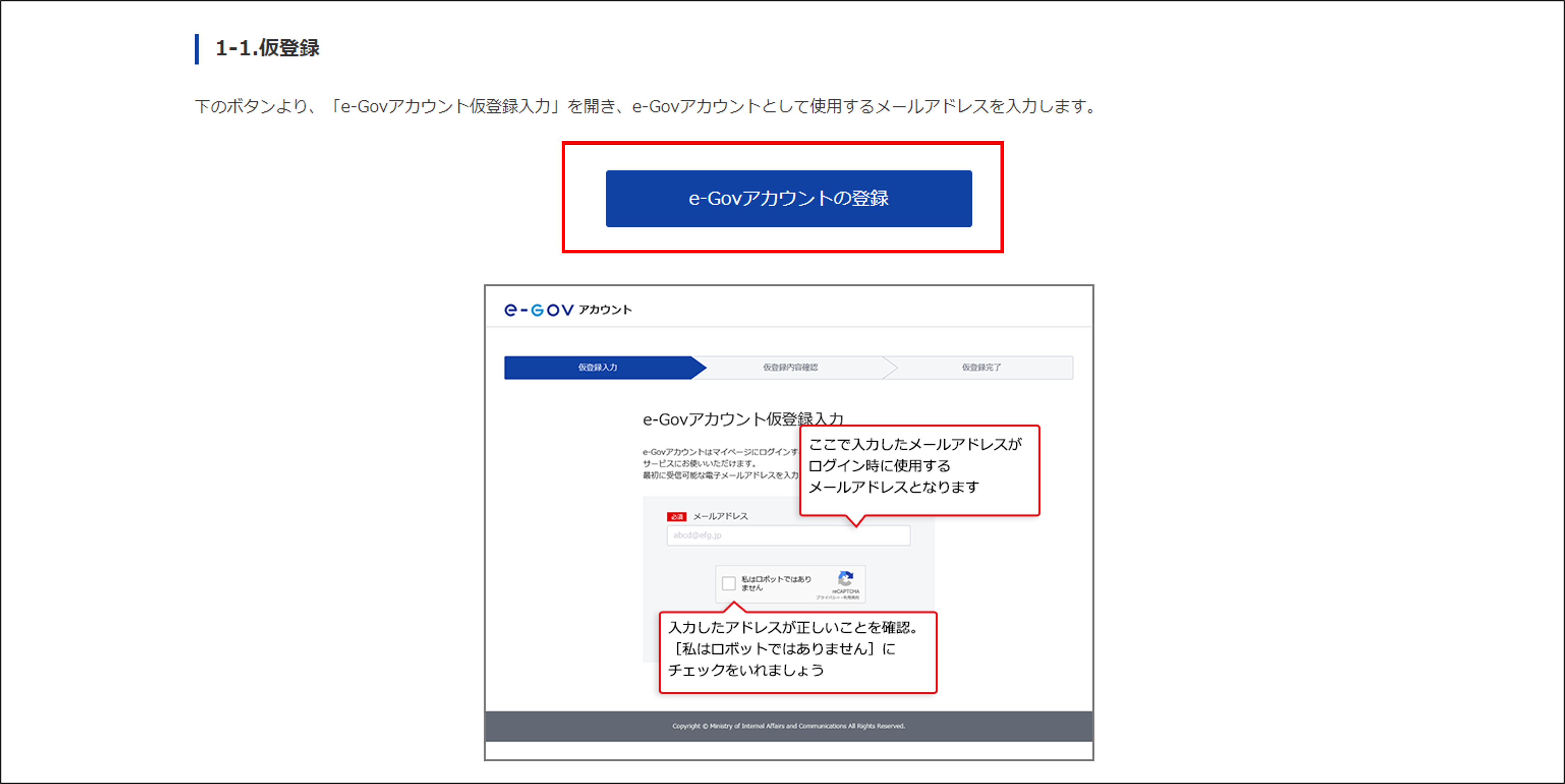
Task: Select the 仮登録完了 step
Action: coord(981,367)
